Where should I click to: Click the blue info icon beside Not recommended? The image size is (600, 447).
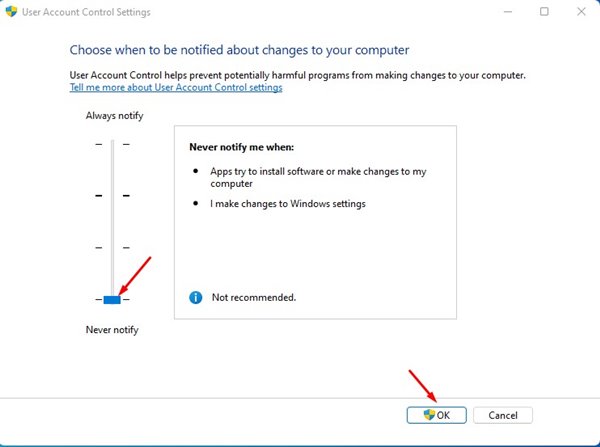pos(196,297)
